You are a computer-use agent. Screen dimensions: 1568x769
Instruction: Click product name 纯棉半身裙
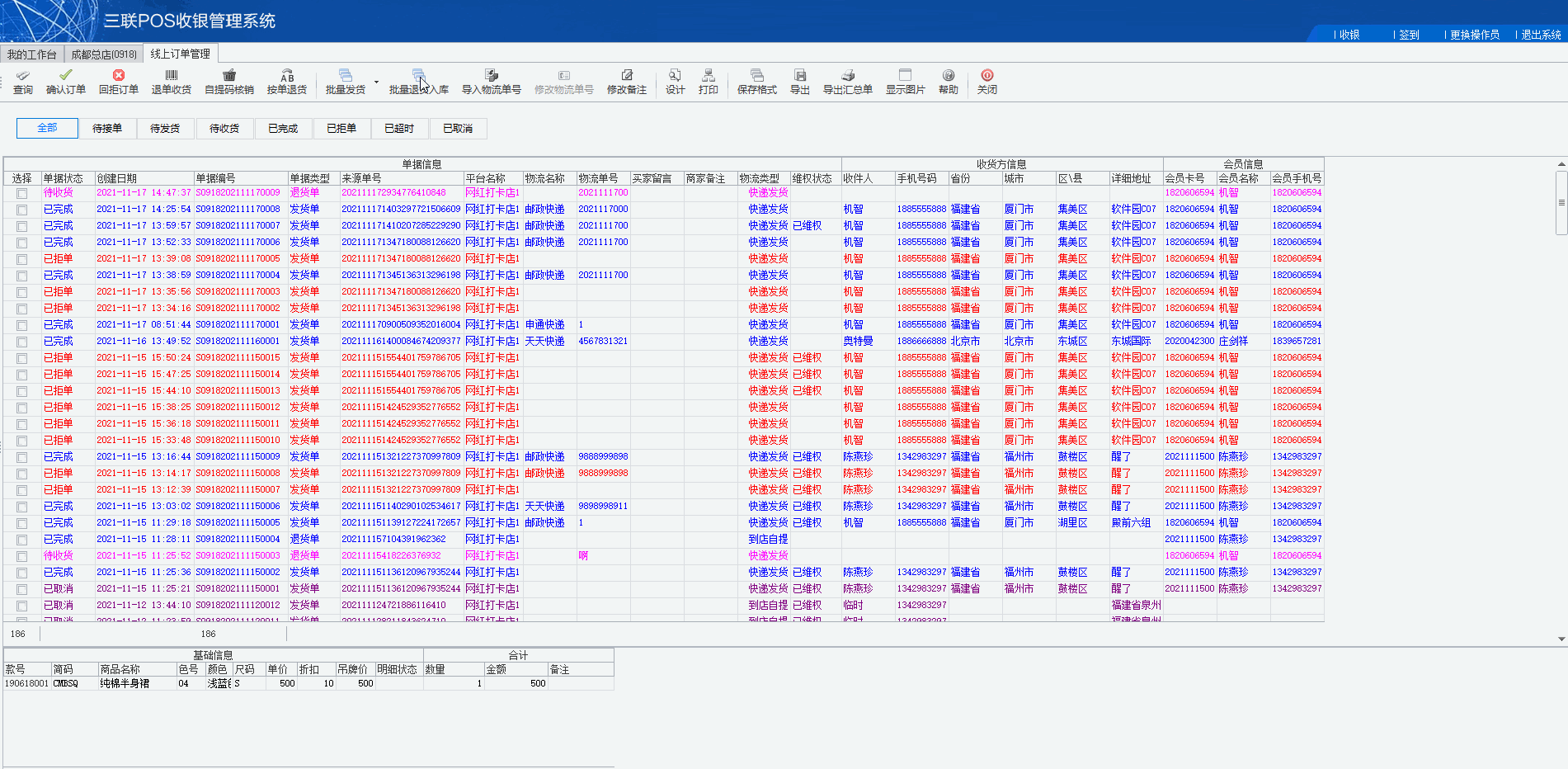click(125, 683)
